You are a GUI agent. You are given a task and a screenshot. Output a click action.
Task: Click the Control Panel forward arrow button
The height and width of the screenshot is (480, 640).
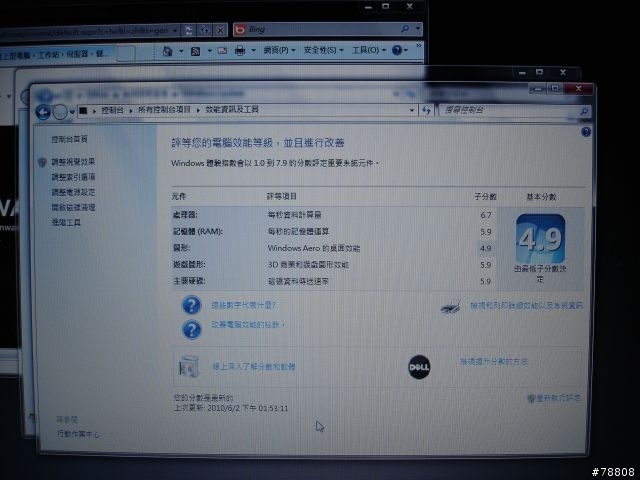[60, 112]
